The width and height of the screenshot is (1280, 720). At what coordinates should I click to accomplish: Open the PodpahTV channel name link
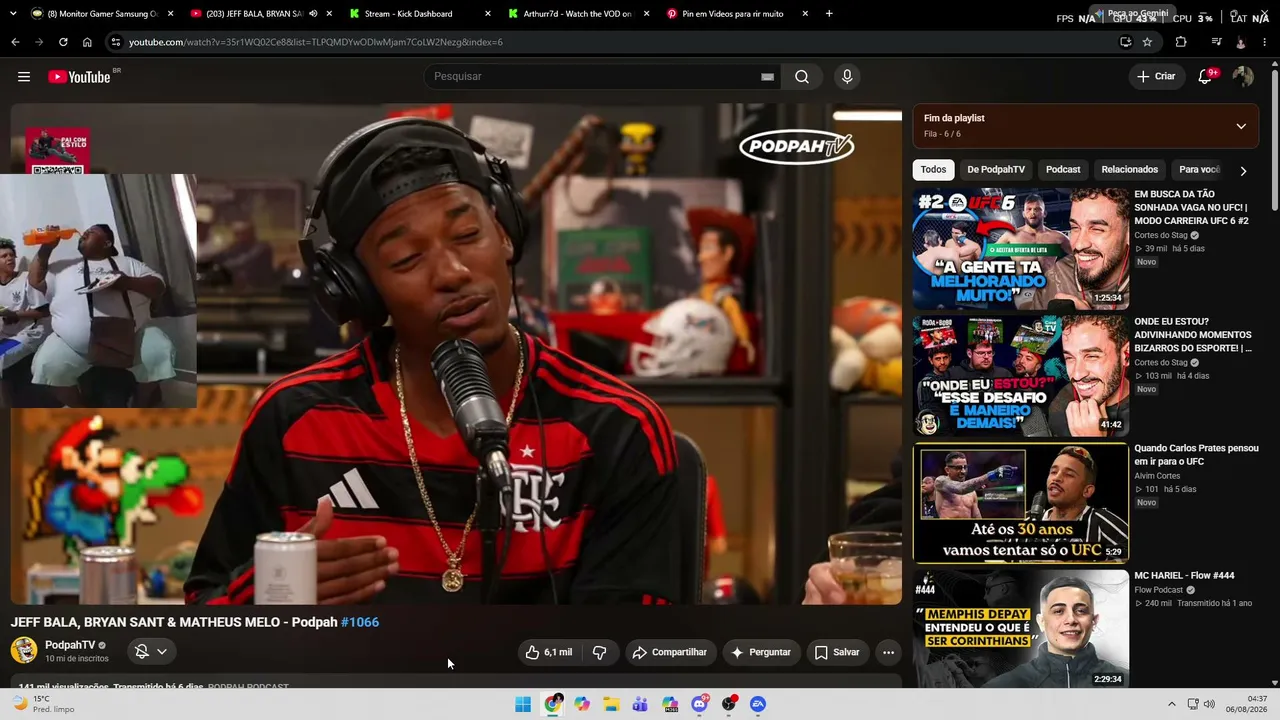pyautogui.click(x=70, y=645)
